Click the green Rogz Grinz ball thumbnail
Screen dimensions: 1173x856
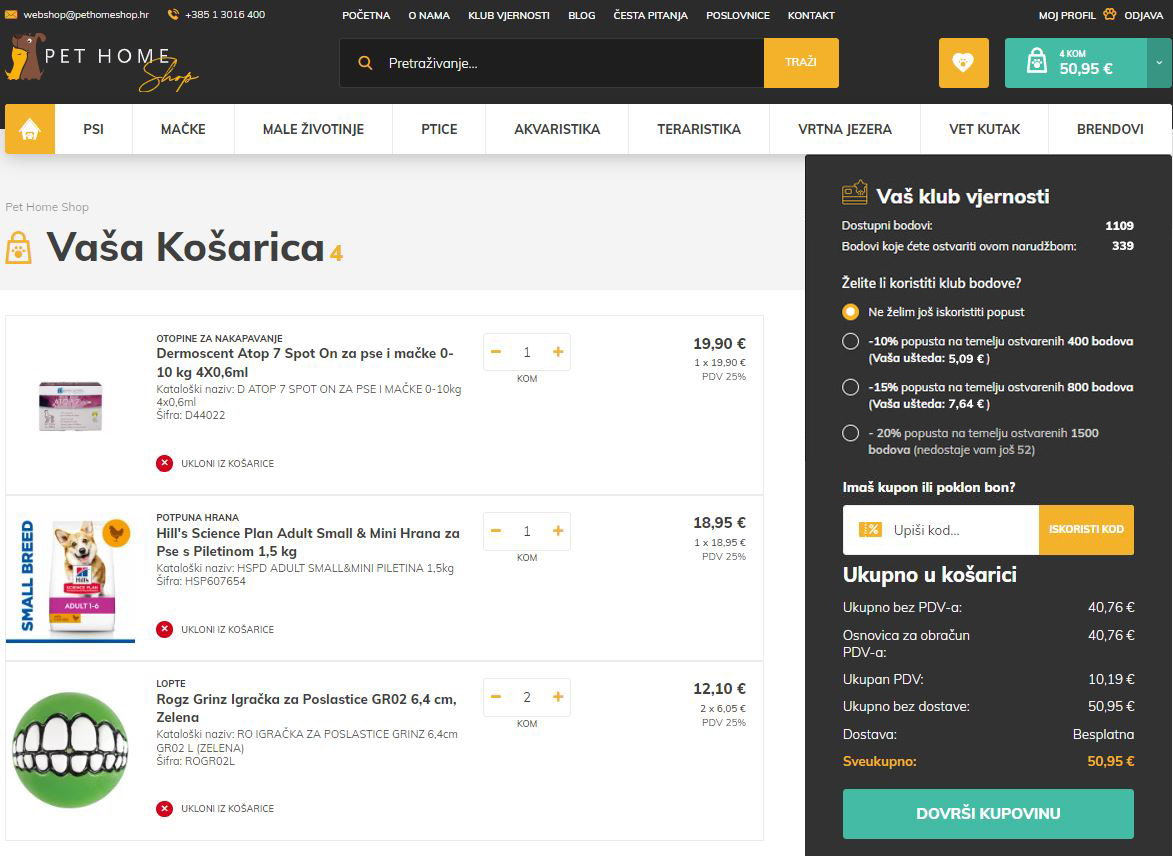(x=70, y=750)
